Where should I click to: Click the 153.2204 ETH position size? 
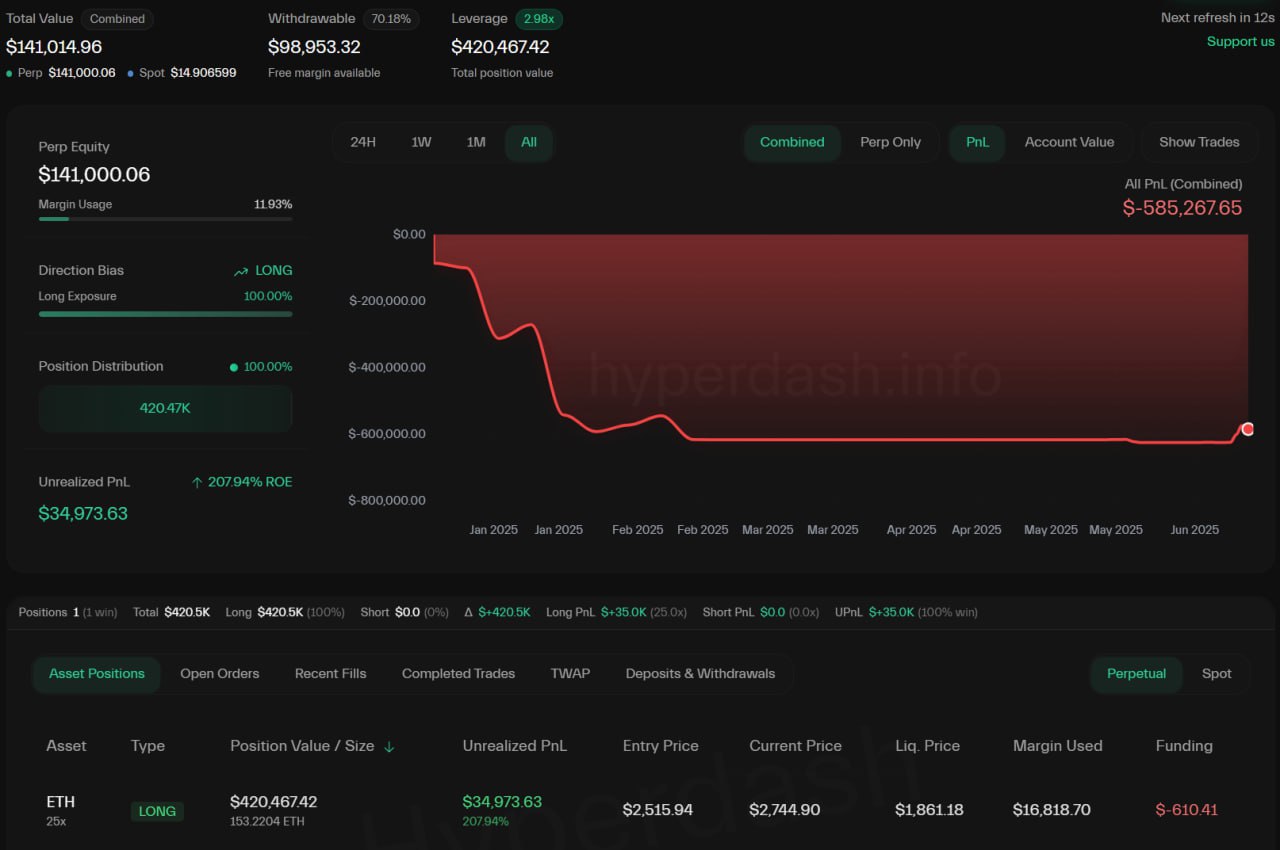(x=269, y=822)
